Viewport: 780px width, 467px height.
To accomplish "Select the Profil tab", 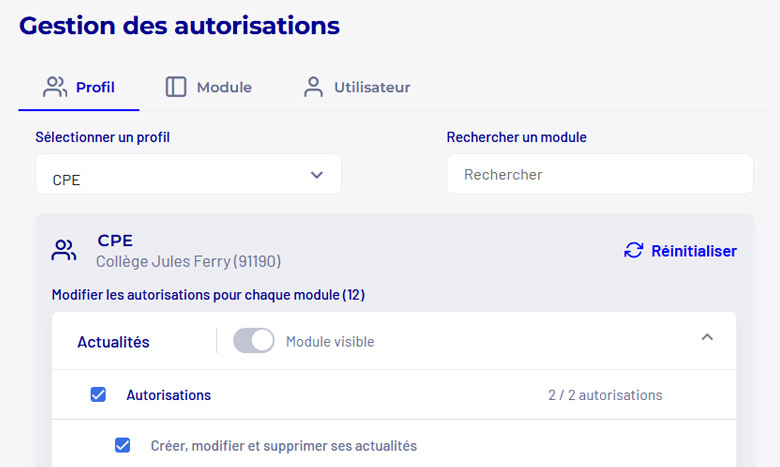I will tap(79, 87).
